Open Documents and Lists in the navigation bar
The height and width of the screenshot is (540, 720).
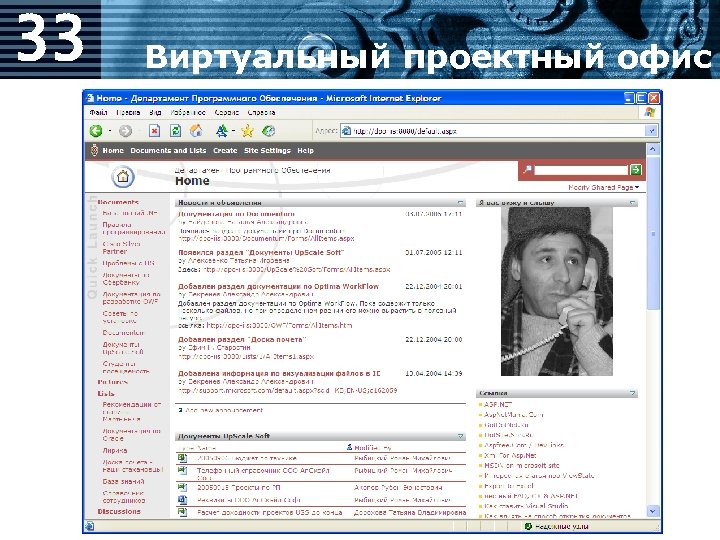pos(168,151)
